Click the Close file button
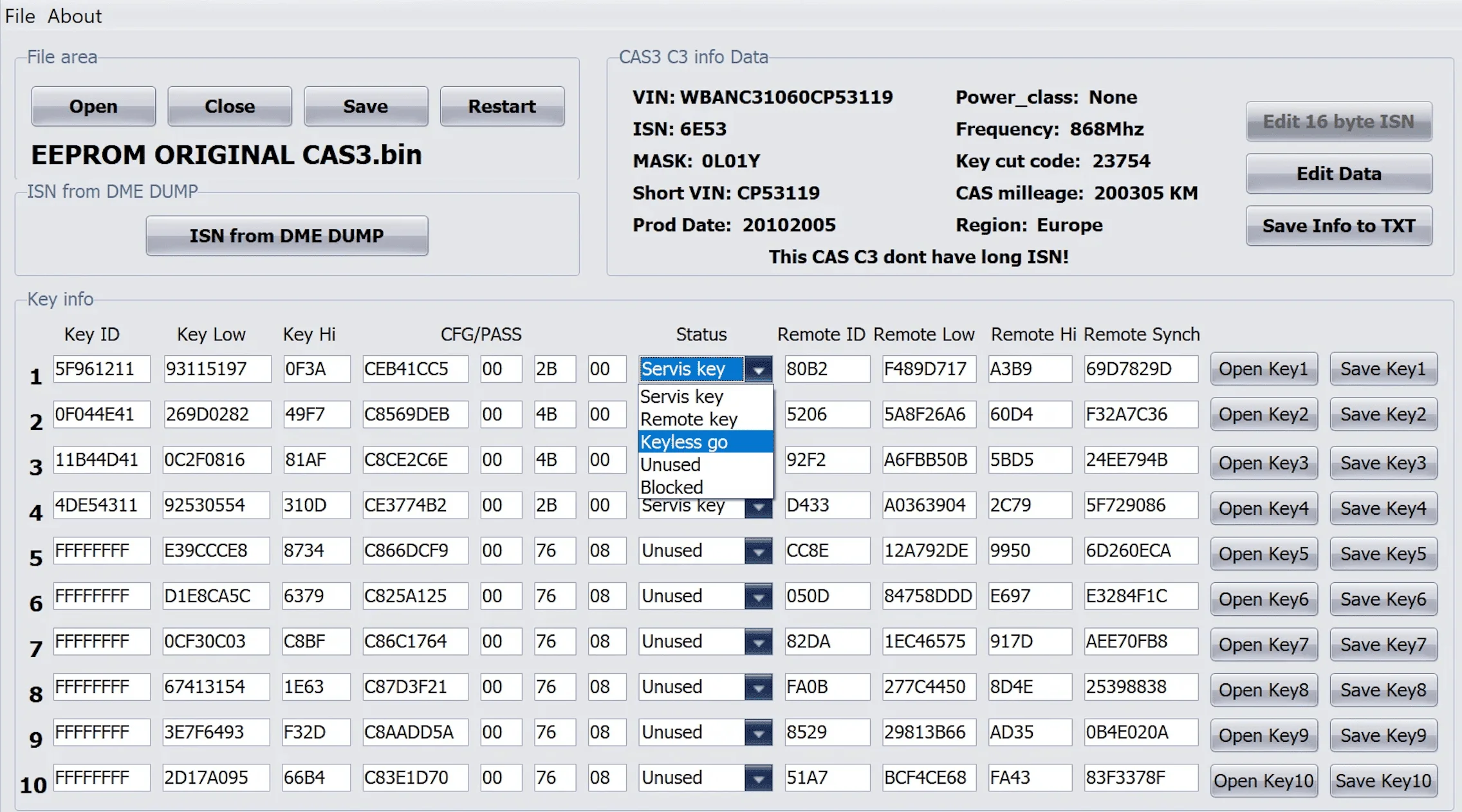This screenshot has width=1462, height=812. (230, 106)
